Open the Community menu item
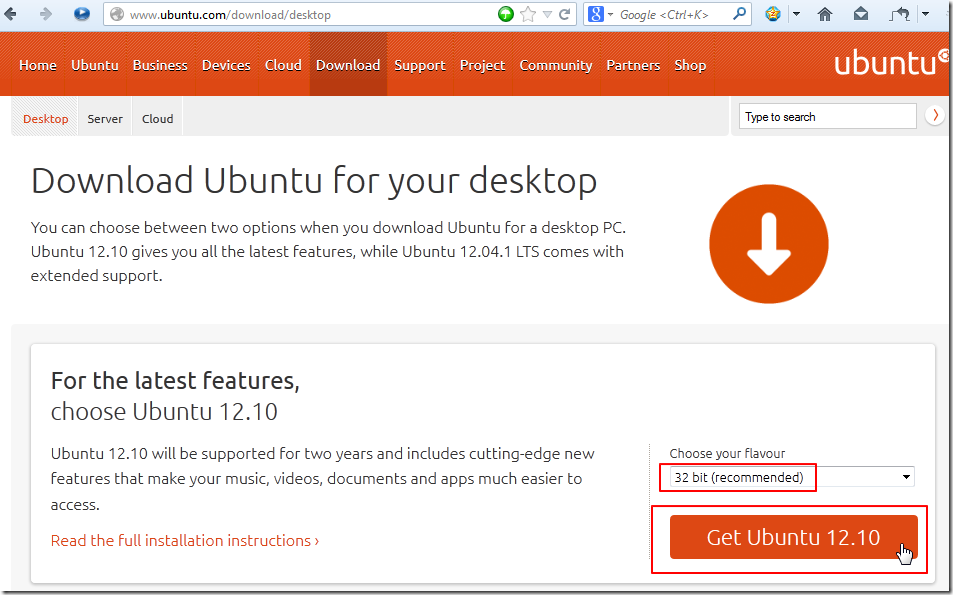953x595 pixels. coord(556,65)
